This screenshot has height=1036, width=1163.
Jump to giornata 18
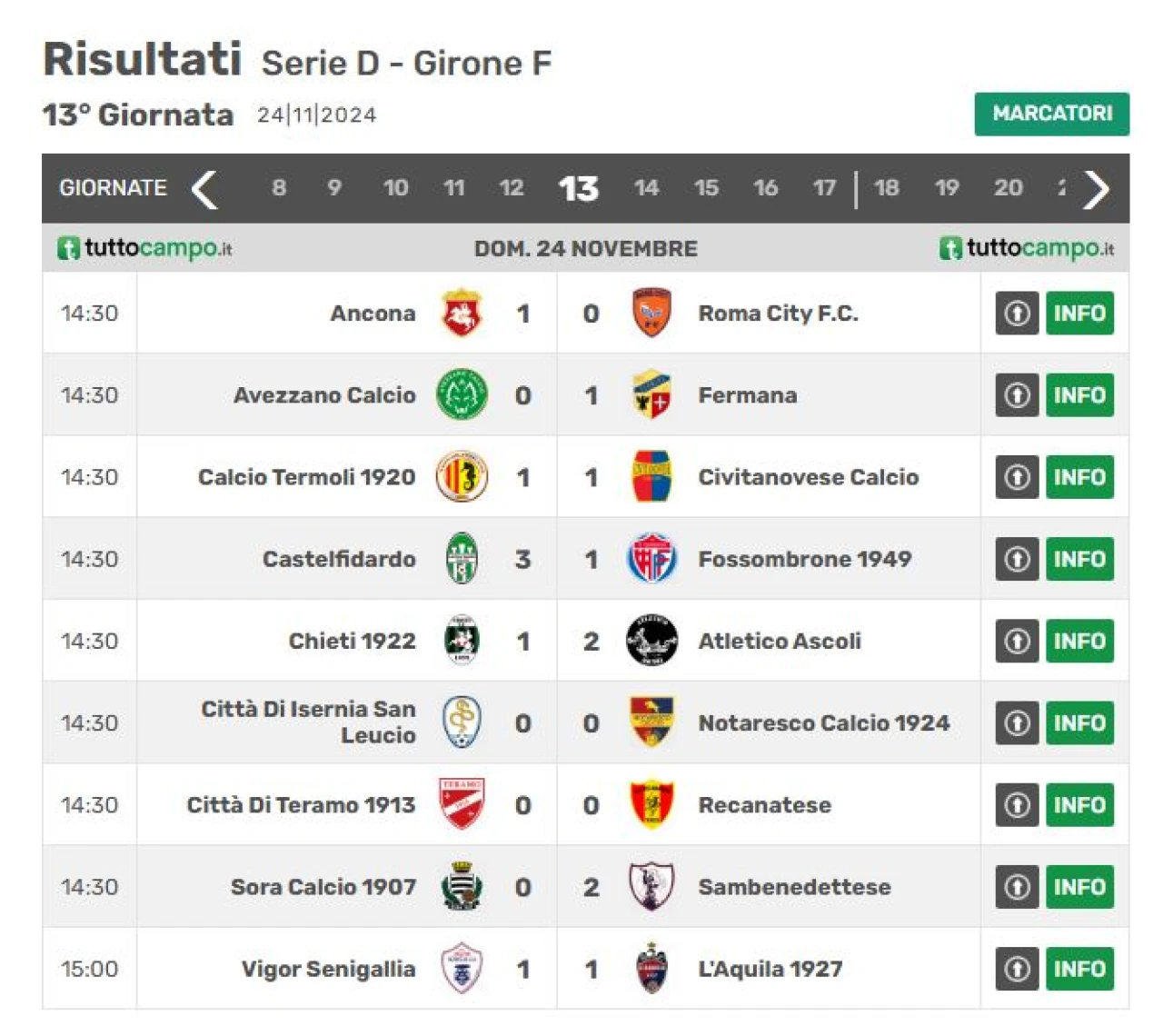pyautogui.click(x=886, y=188)
